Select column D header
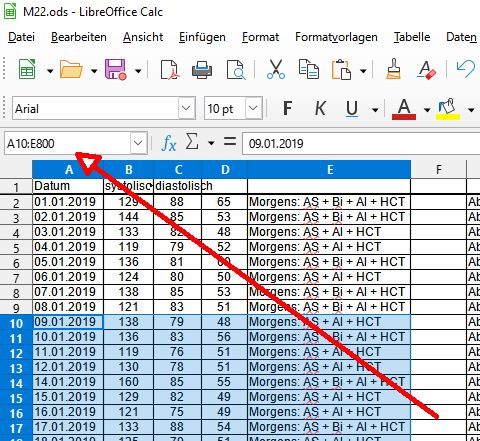Screen dimensions: 480x441 click(225, 169)
